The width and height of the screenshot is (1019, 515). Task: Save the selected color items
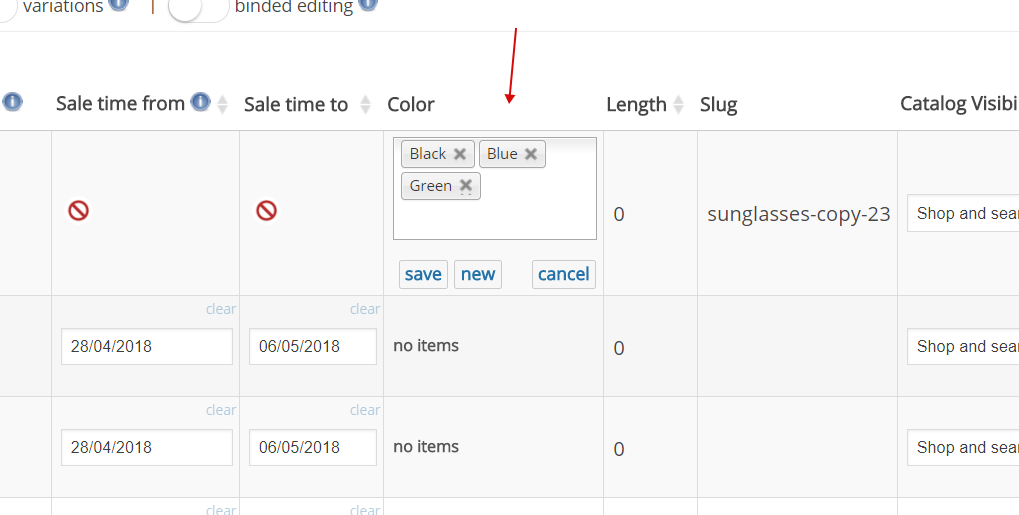pyautogui.click(x=423, y=274)
